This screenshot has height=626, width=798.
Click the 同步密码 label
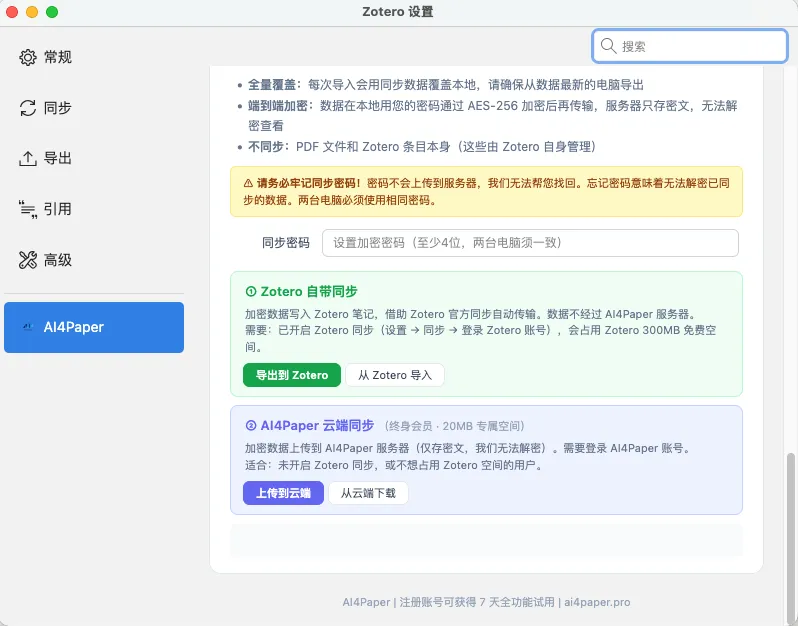point(286,243)
